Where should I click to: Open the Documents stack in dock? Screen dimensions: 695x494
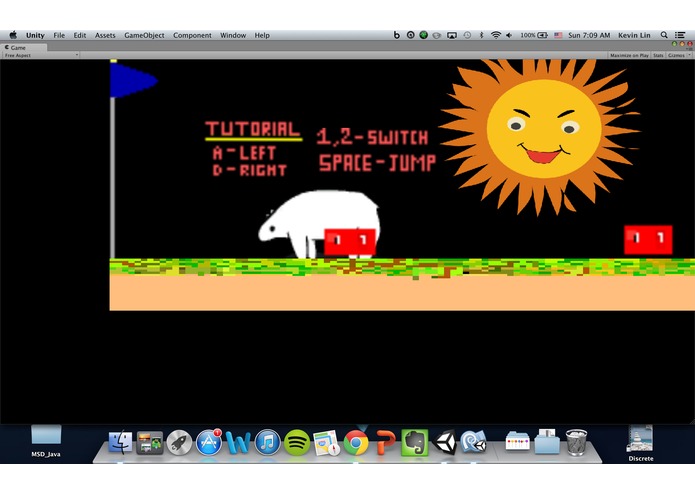[x=547, y=441]
